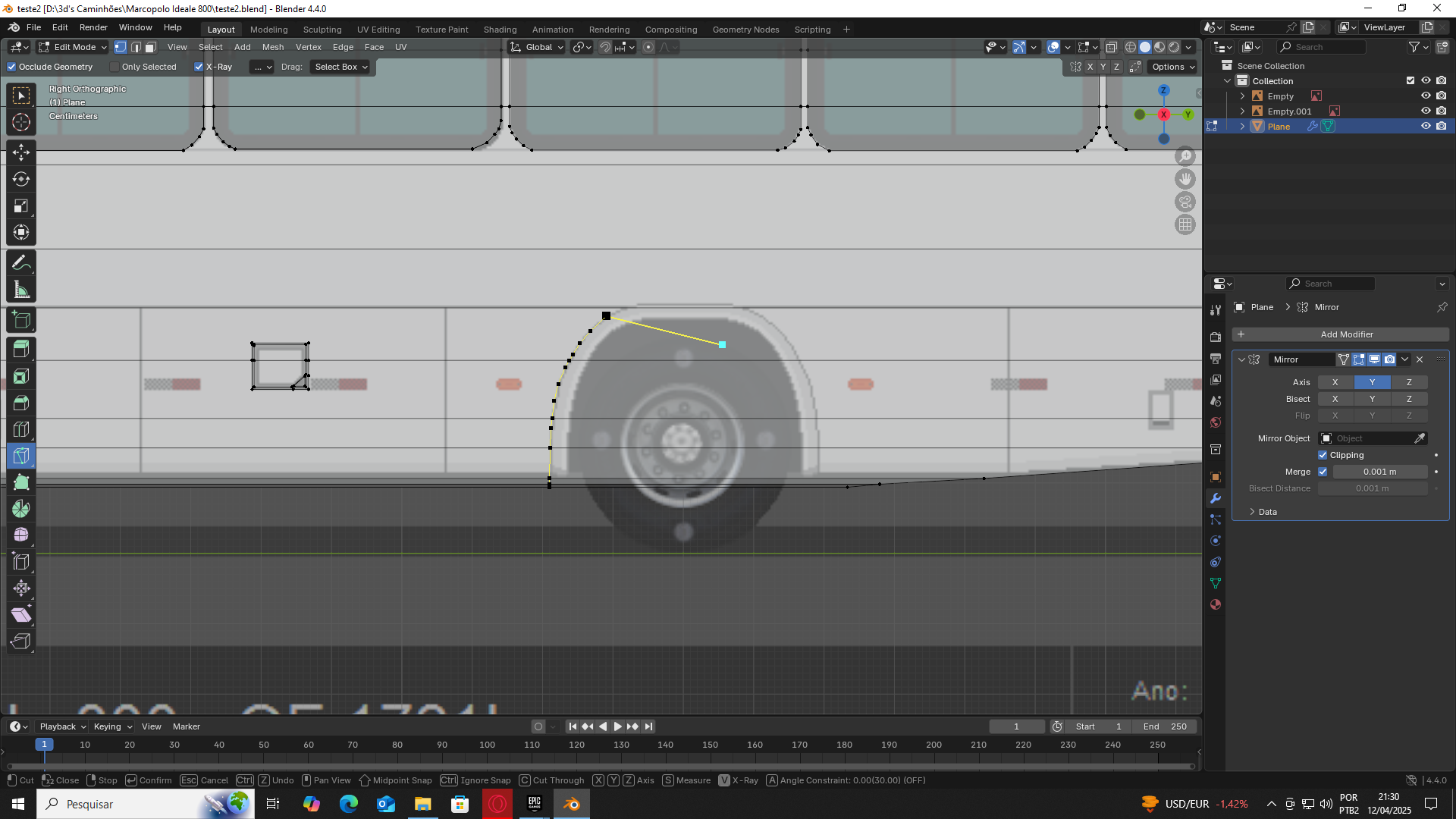Hide Empty.001 with its eye icon
This screenshot has height=819, width=1456.
(1426, 111)
